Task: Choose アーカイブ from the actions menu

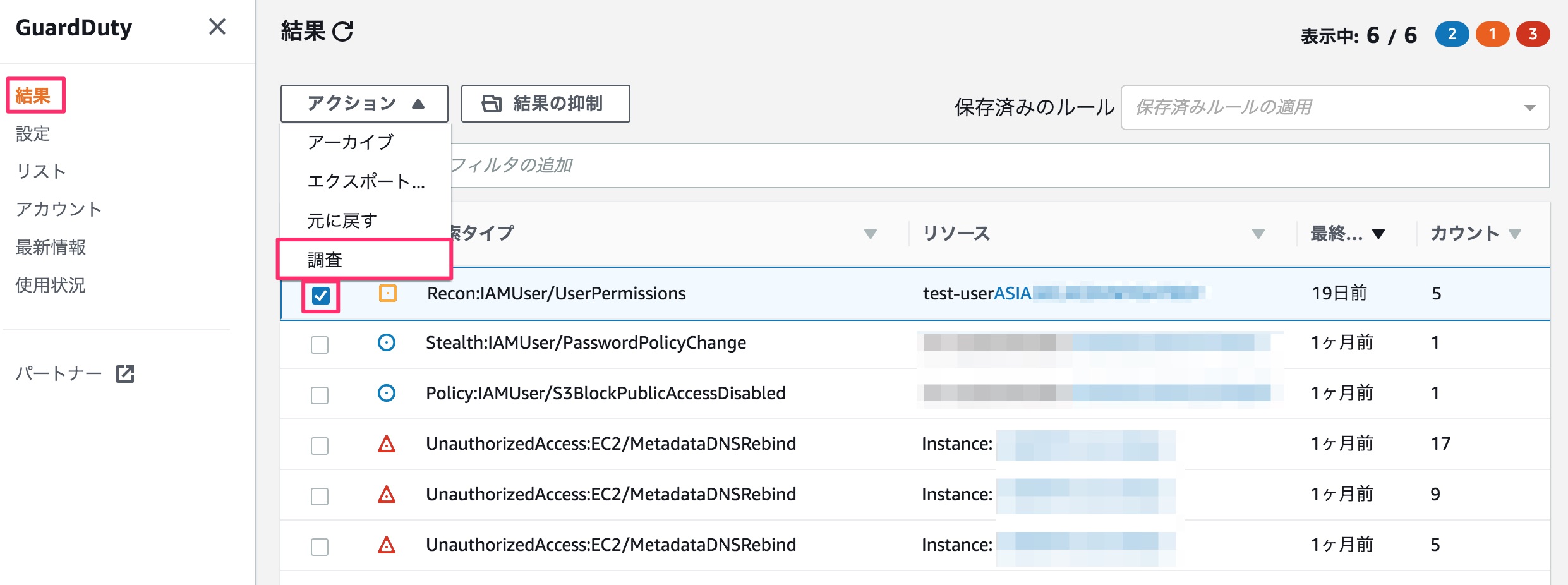Action: coord(352,142)
